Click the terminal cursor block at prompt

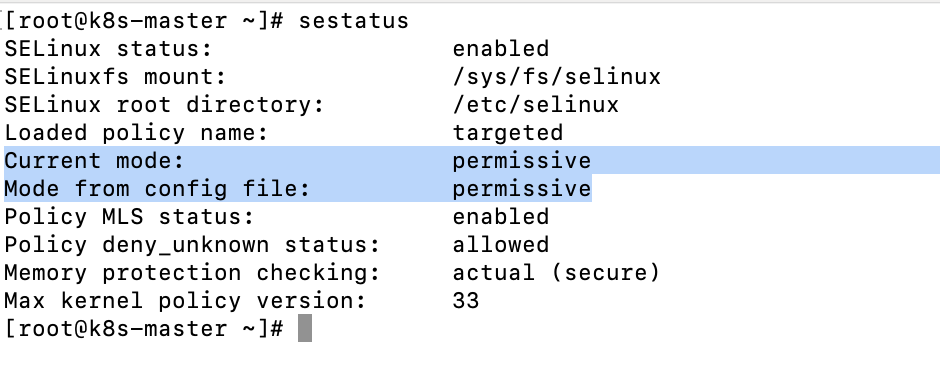click(305, 329)
